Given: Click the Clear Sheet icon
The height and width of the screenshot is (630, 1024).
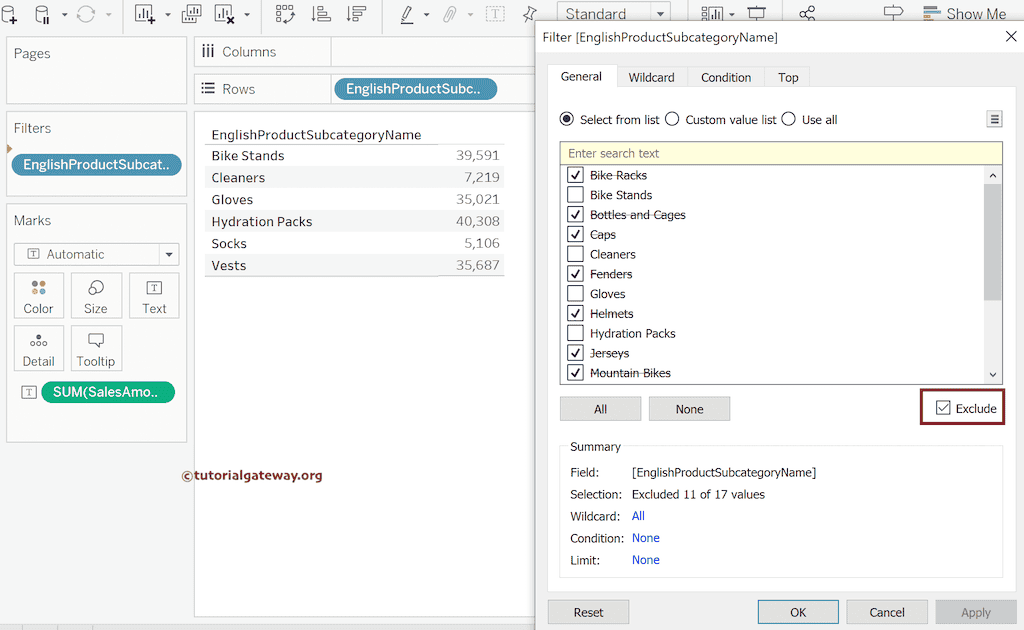Looking at the screenshot, I should 224,14.
